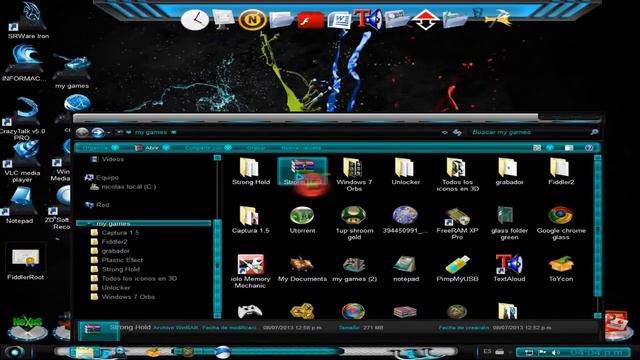This screenshot has height=360, width=640.
Task: Expand breadcrumb arrow after my games
Action: pyautogui.click(x=173, y=132)
